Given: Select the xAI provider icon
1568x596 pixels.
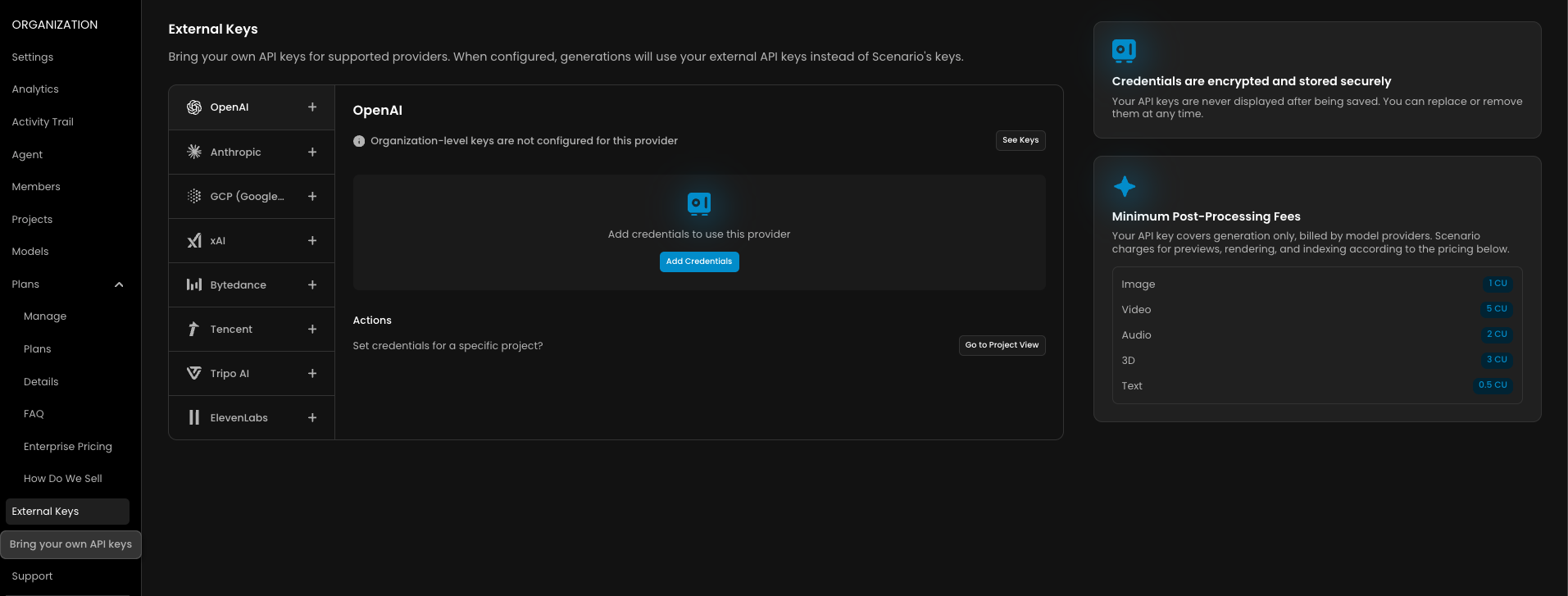Looking at the screenshot, I should click(194, 240).
